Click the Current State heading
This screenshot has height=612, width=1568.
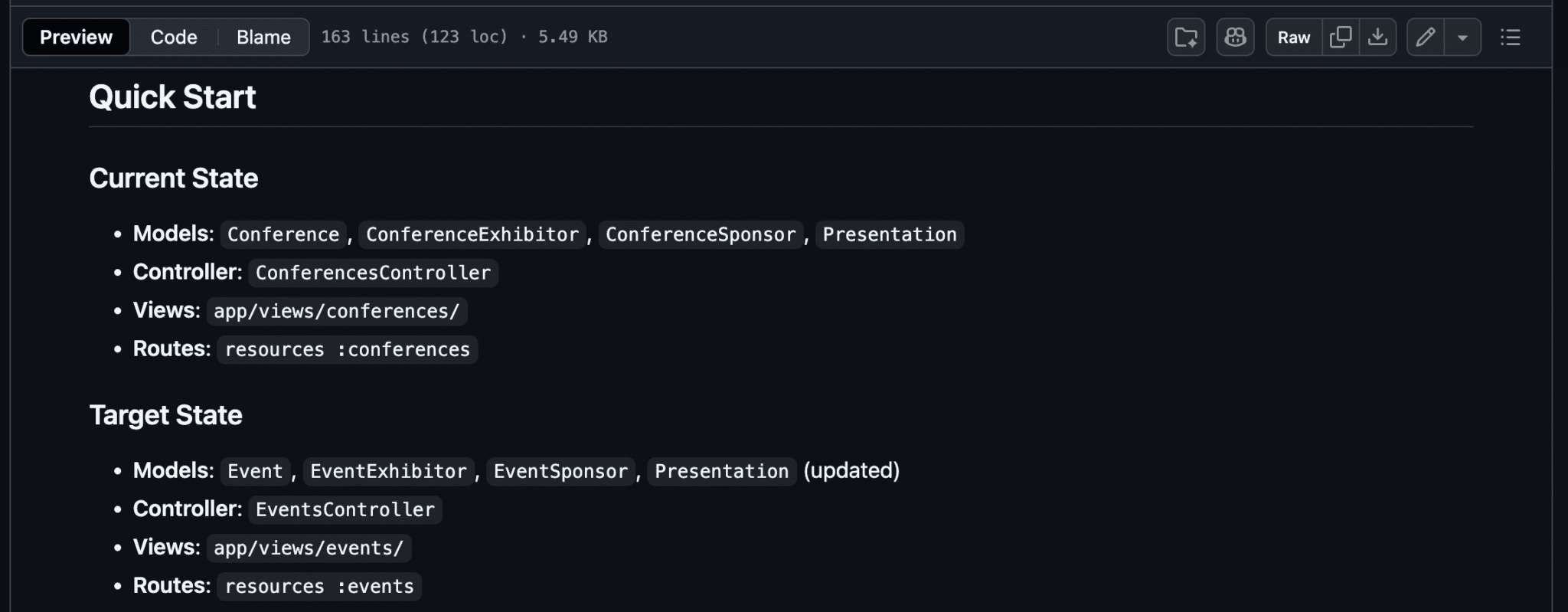point(174,178)
